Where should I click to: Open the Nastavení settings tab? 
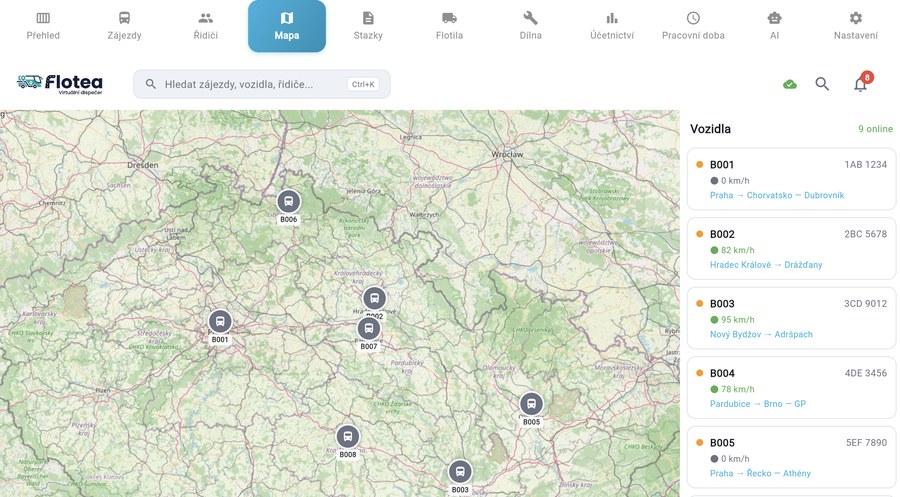tap(855, 26)
